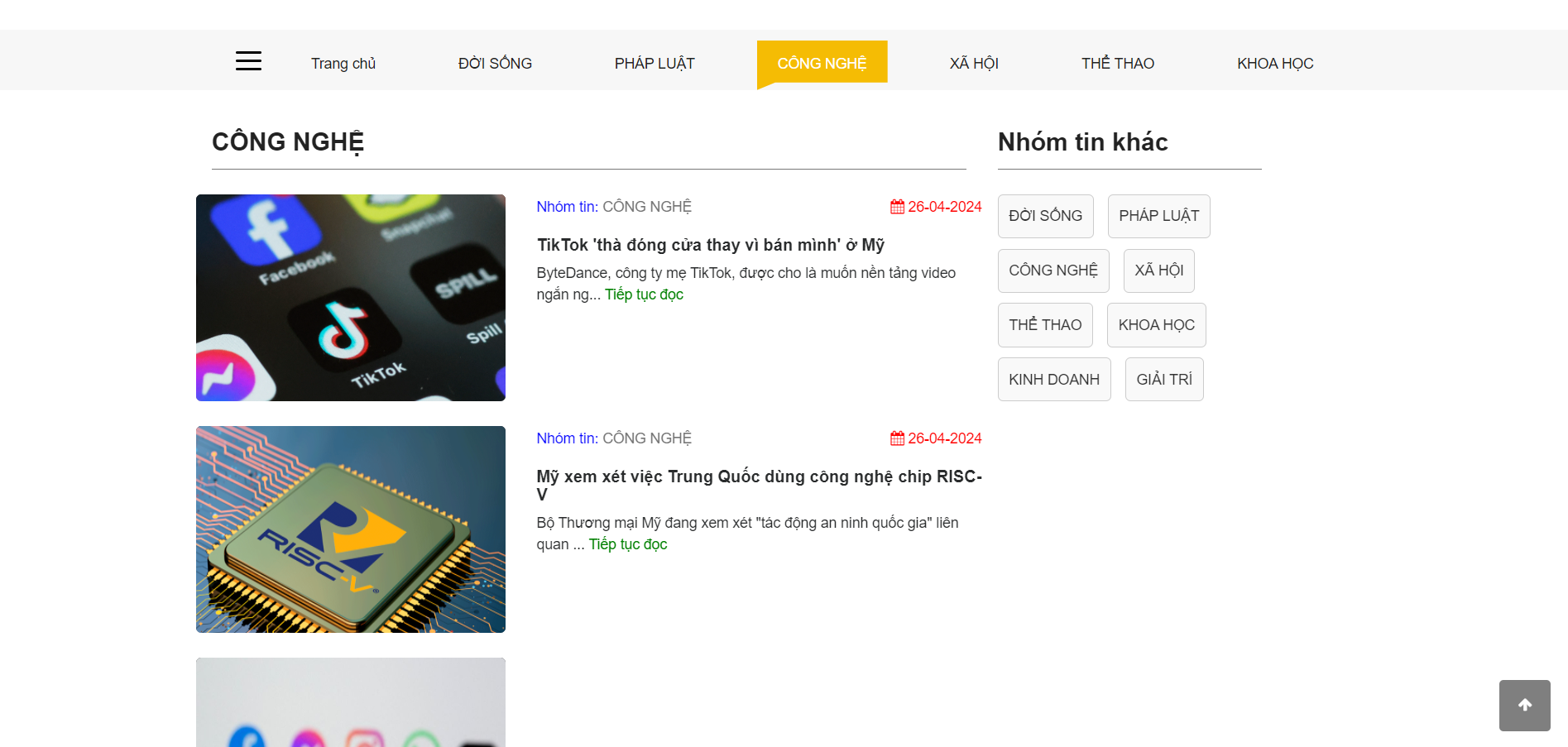
Task: Click the Nhóm tin khác sidebar heading
Action: 1083,142
